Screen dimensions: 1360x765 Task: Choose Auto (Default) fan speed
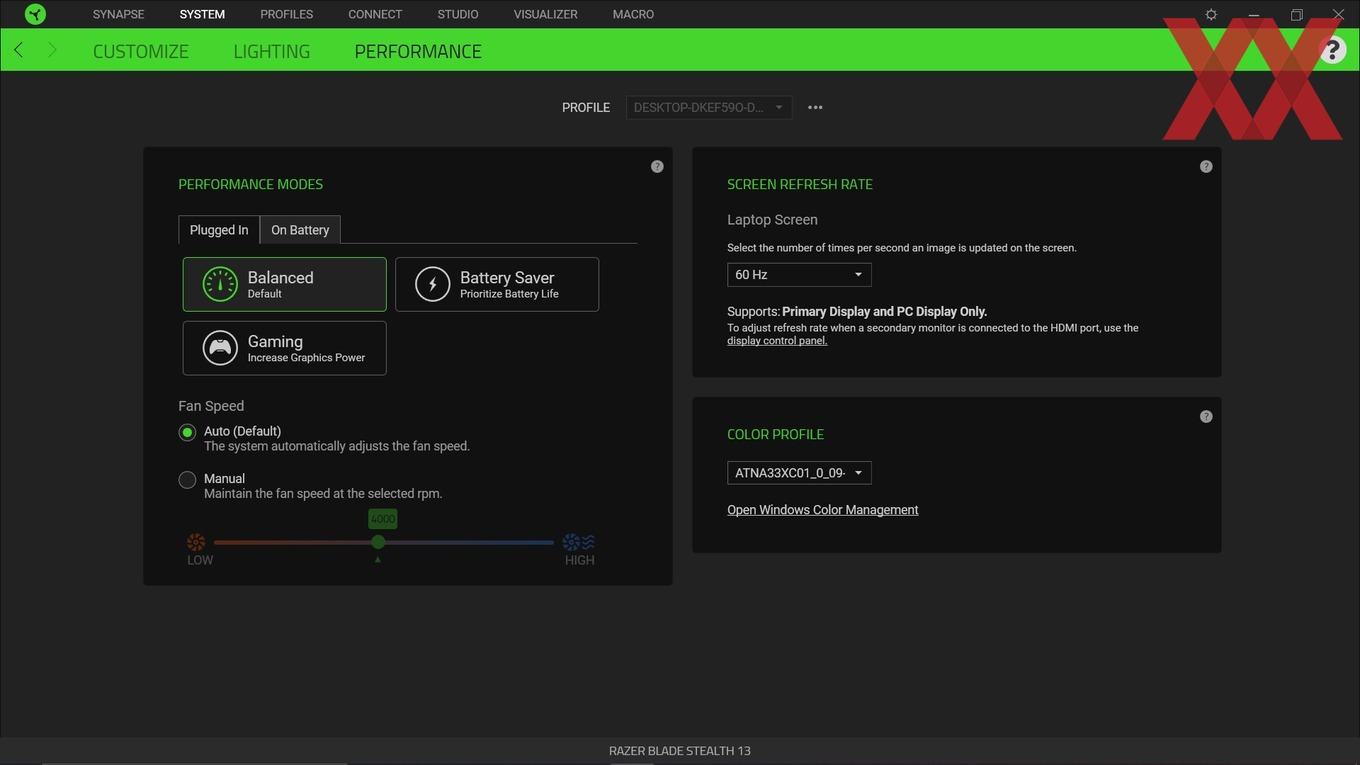click(187, 433)
